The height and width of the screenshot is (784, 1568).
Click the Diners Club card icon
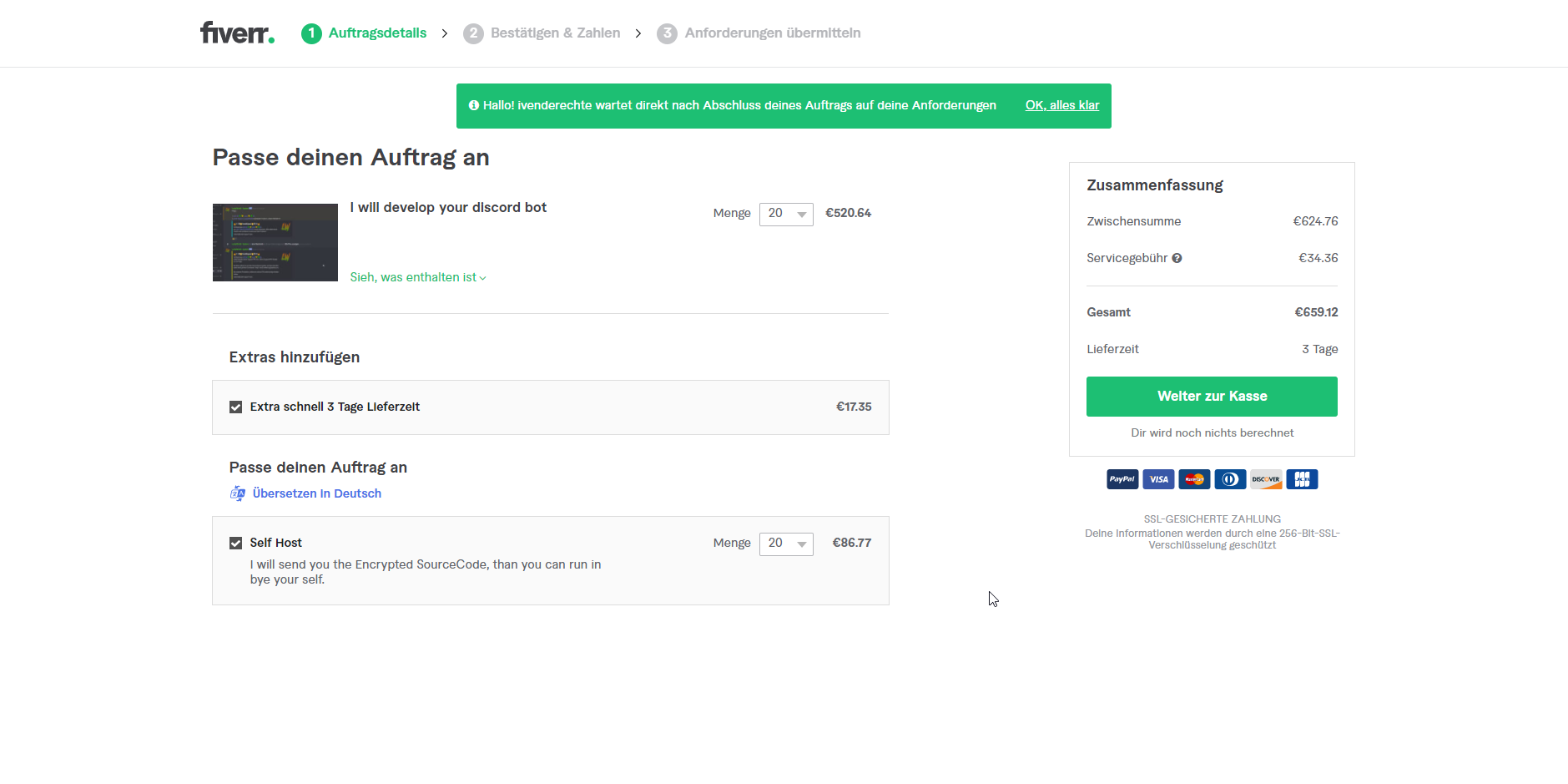tap(1230, 479)
